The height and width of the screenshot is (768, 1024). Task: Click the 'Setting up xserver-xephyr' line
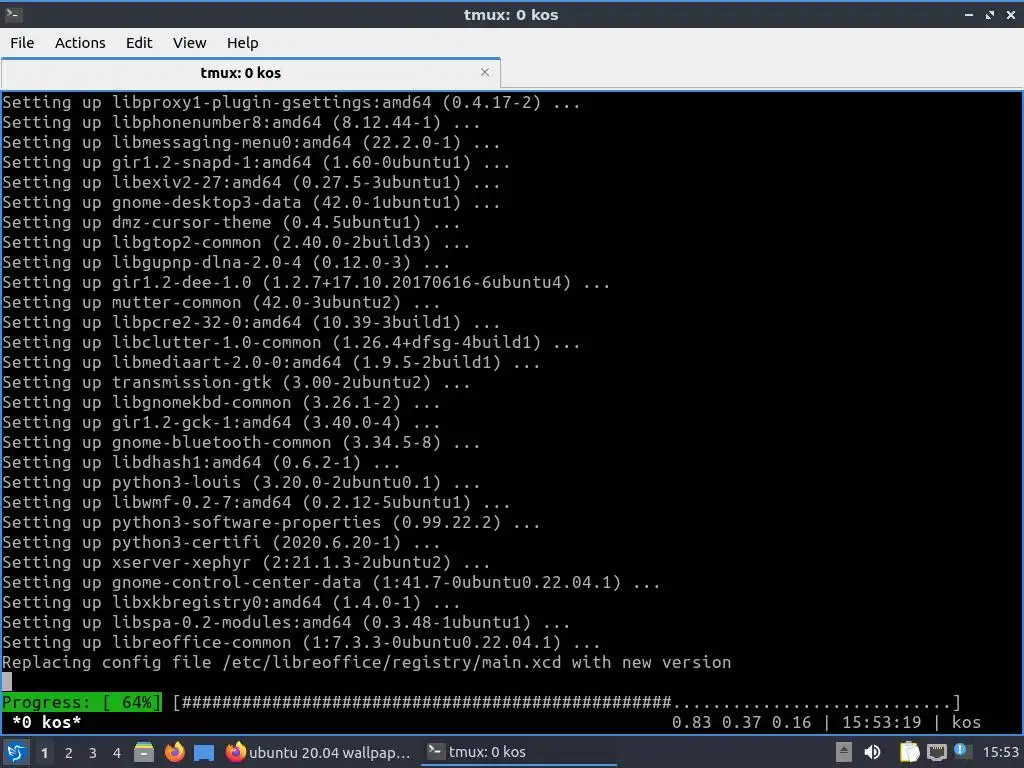246,562
